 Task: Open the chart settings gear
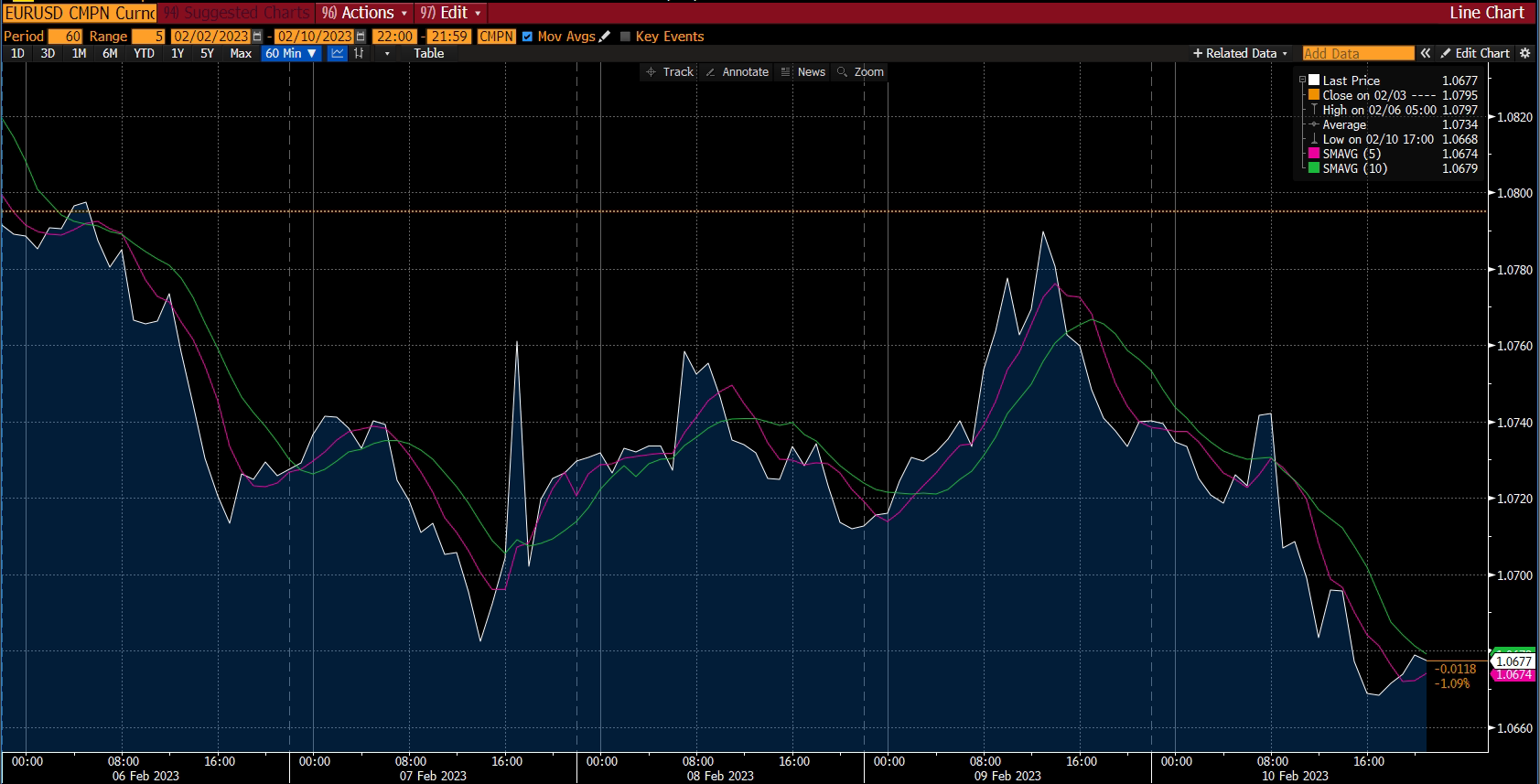(x=1525, y=53)
